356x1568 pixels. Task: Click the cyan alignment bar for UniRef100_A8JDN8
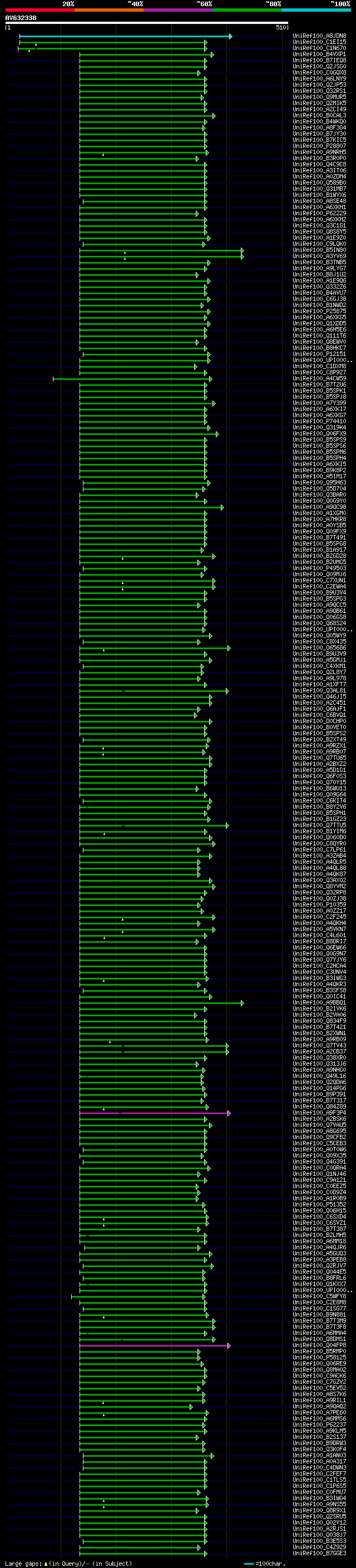coord(125,37)
